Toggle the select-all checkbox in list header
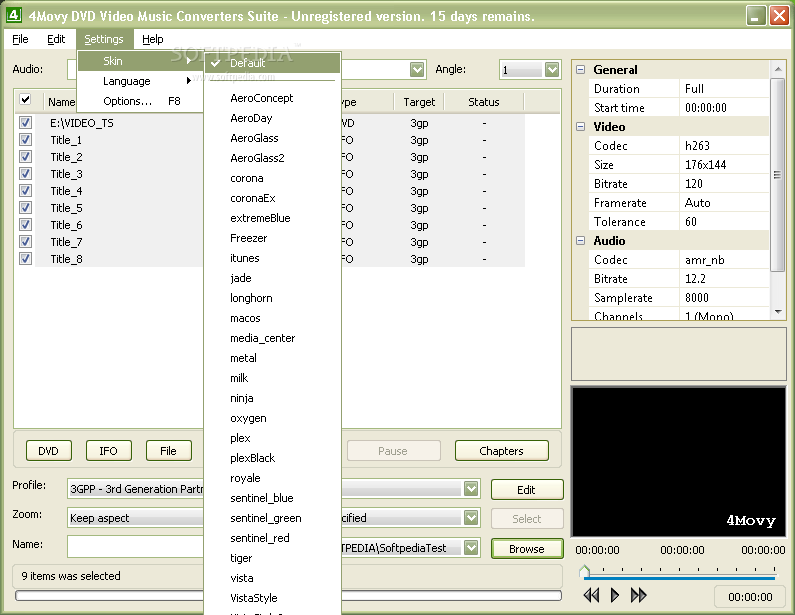 (25, 99)
